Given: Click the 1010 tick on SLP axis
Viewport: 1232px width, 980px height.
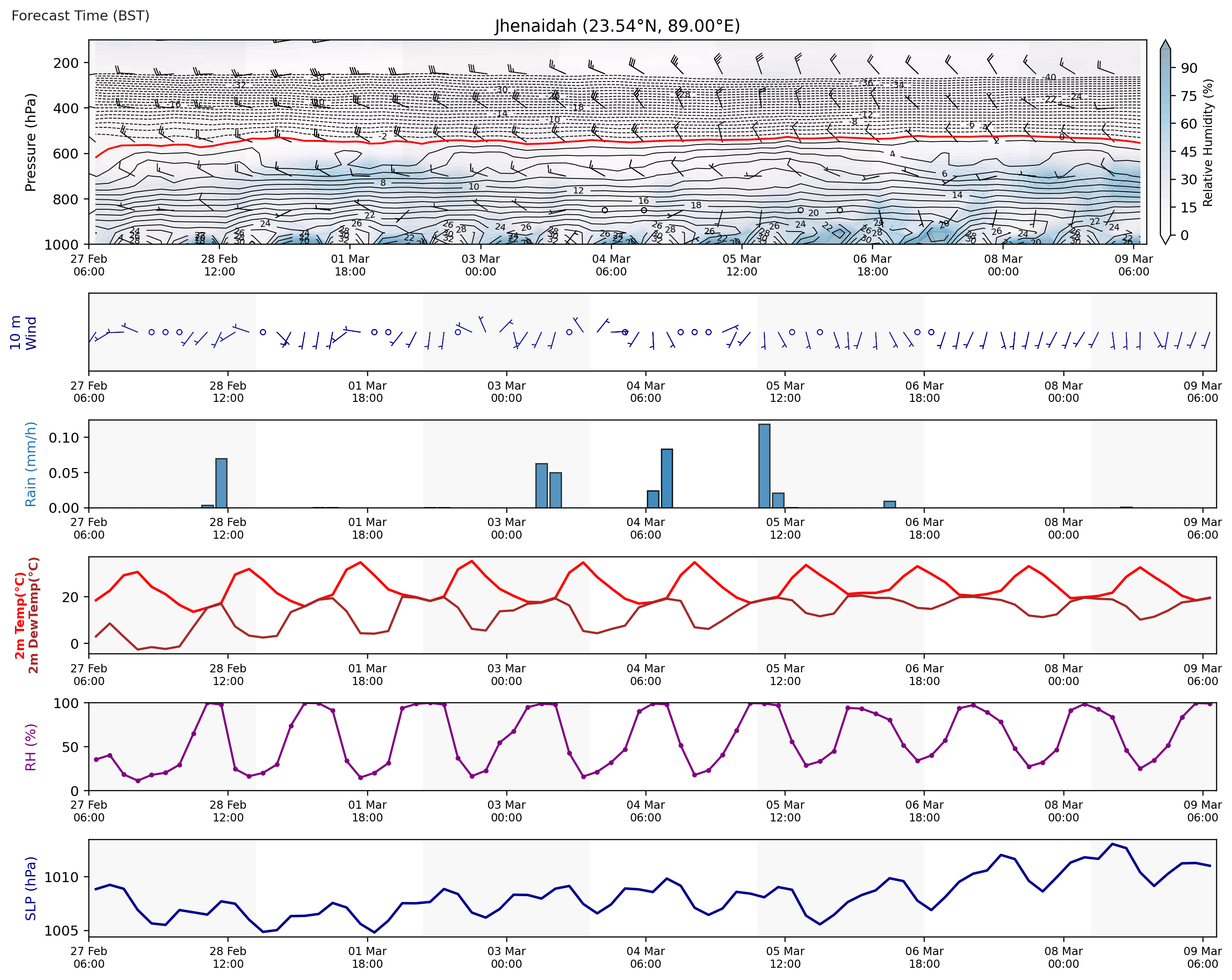Looking at the screenshot, I should (61, 877).
